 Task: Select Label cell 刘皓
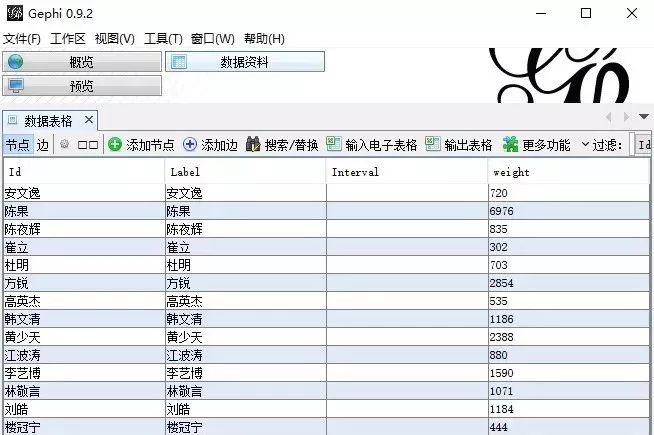tap(246, 409)
